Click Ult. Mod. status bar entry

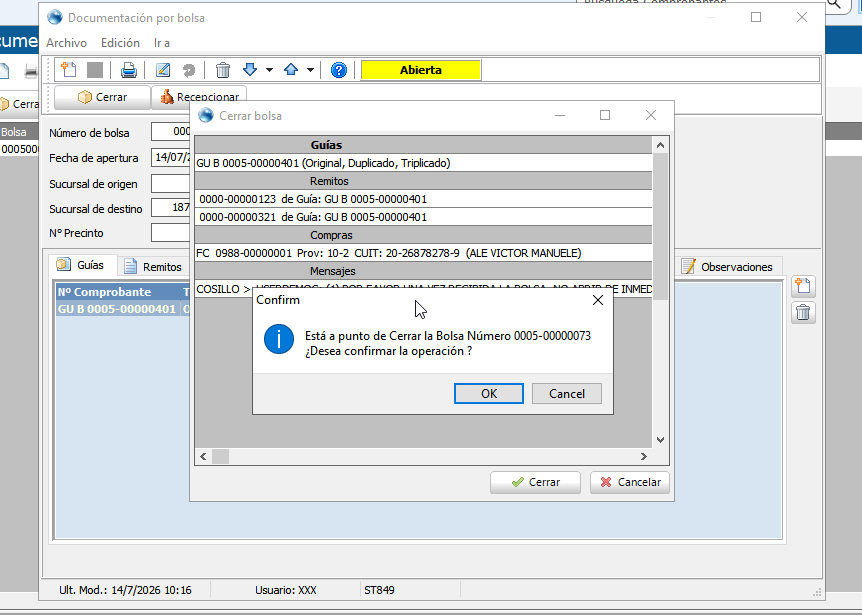tap(125, 590)
